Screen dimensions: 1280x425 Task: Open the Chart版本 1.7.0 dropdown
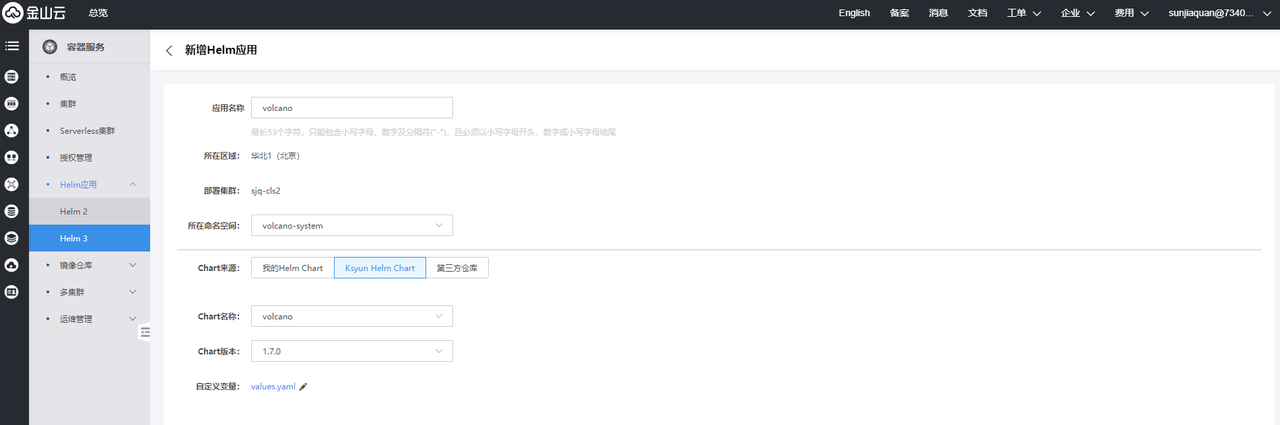(x=352, y=351)
